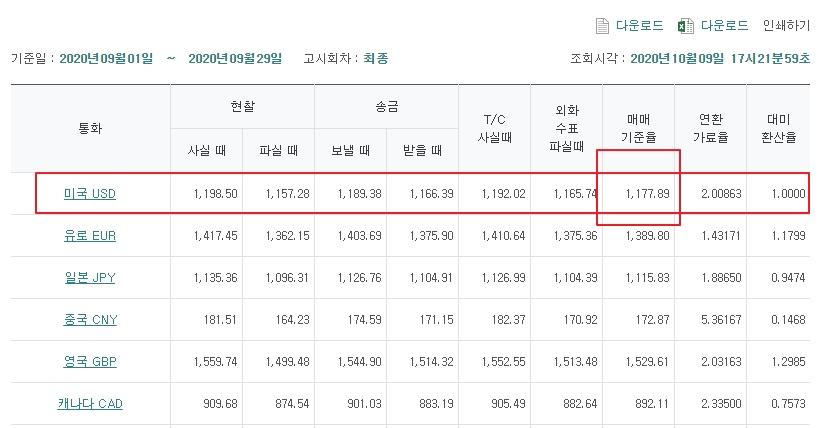This screenshot has width=822, height=428.
Task: Select JPY cash buy value 1,135.36
Action: click(x=215, y=277)
